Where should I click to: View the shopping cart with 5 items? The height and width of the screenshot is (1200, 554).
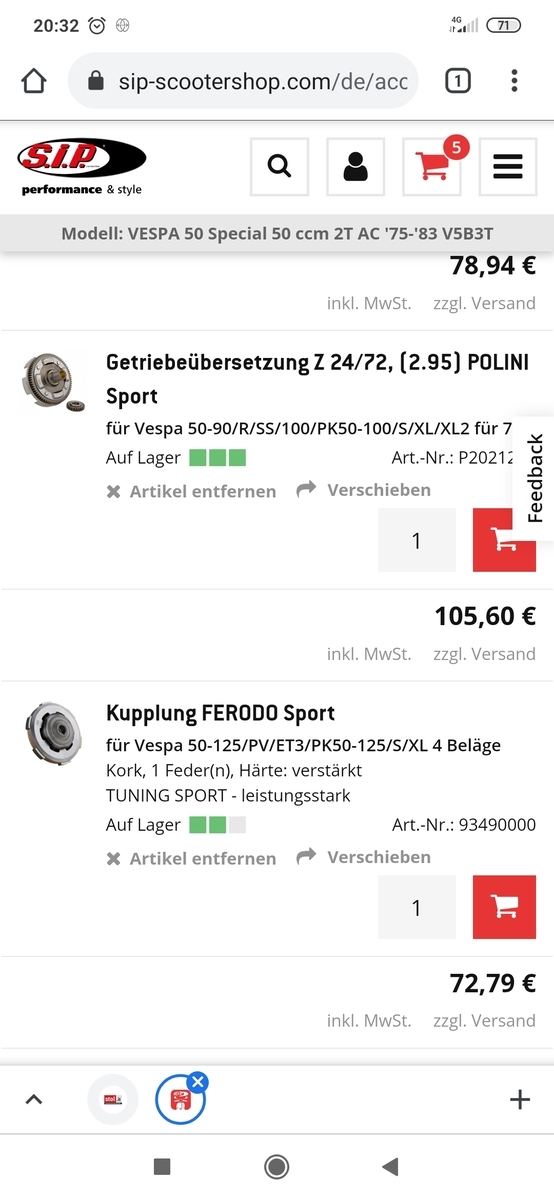pyautogui.click(x=432, y=167)
